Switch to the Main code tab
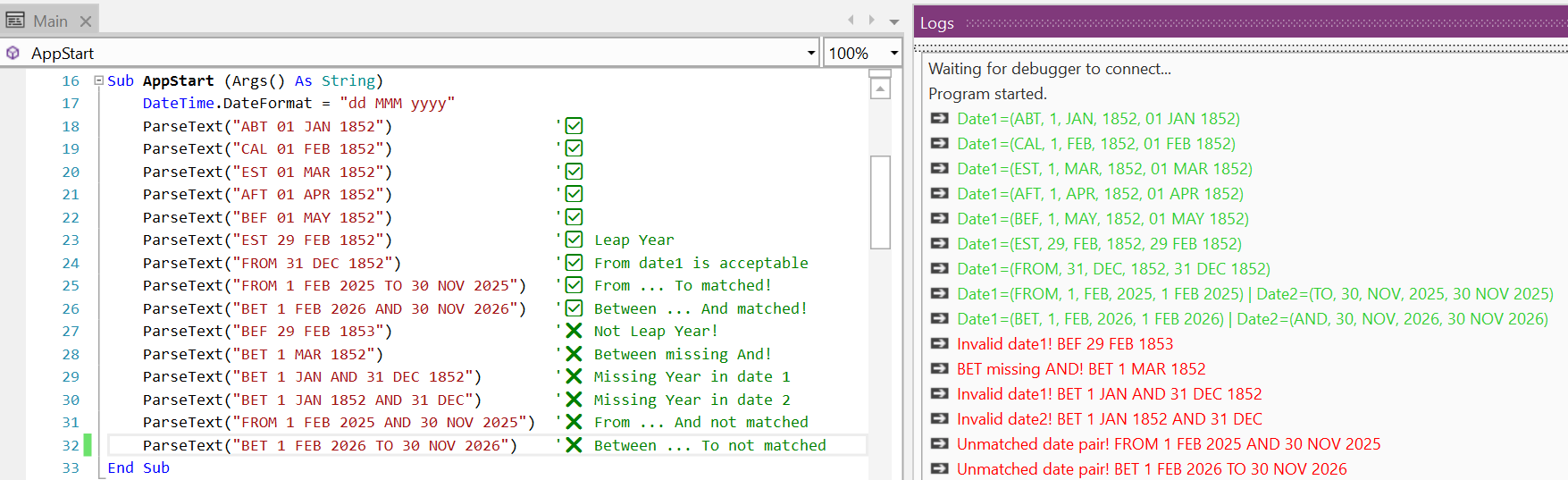The height and width of the screenshot is (480, 1568). pyautogui.click(x=50, y=21)
